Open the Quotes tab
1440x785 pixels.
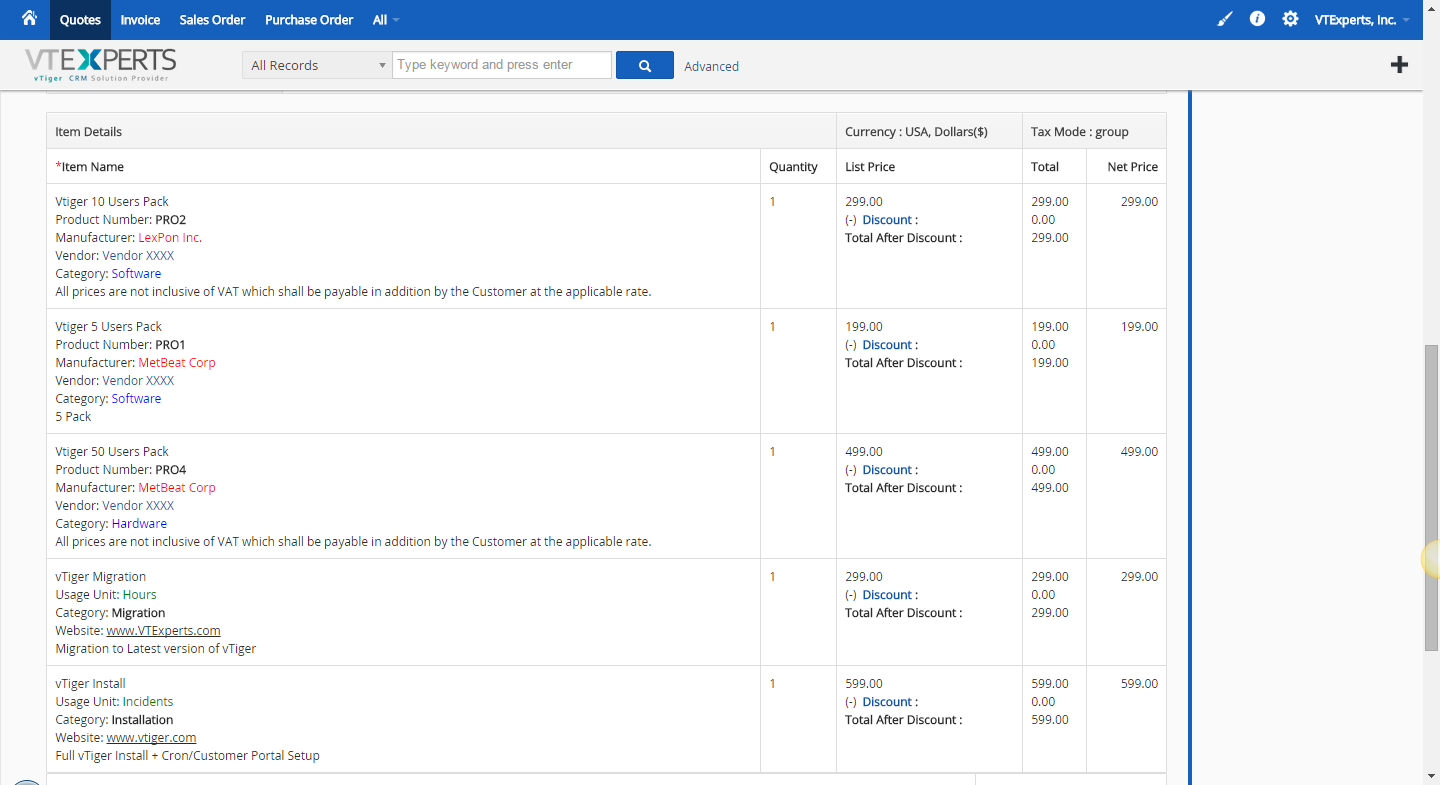(x=80, y=20)
